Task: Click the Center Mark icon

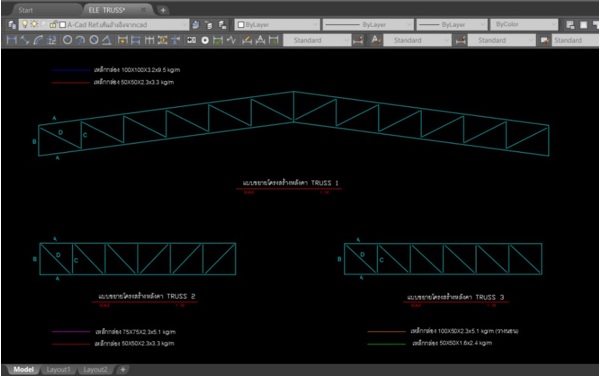Action: click(x=205, y=40)
